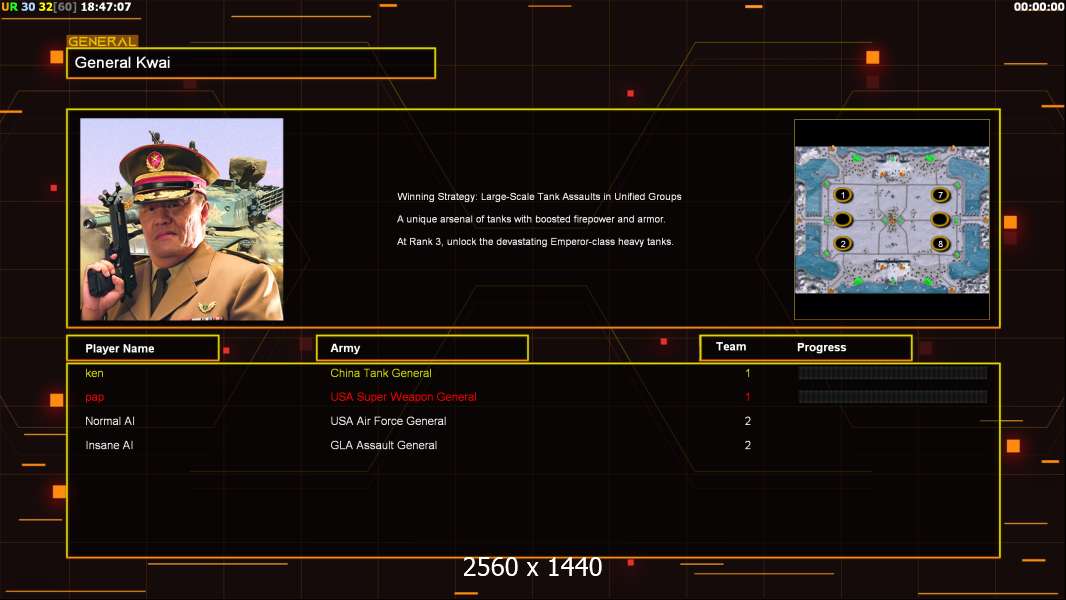Click "USA Air Force General" army entry

tap(388, 421)
